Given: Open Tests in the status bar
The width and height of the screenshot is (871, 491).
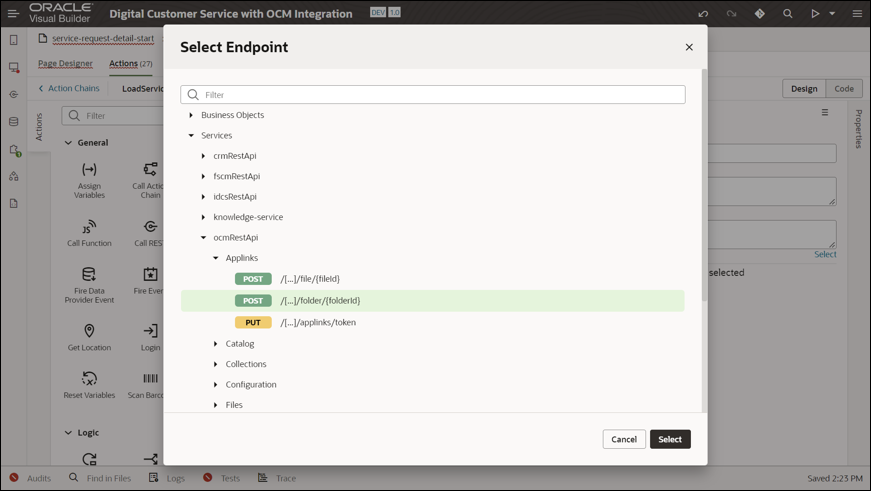Looking at the screenshot, I should click(222, 478).
